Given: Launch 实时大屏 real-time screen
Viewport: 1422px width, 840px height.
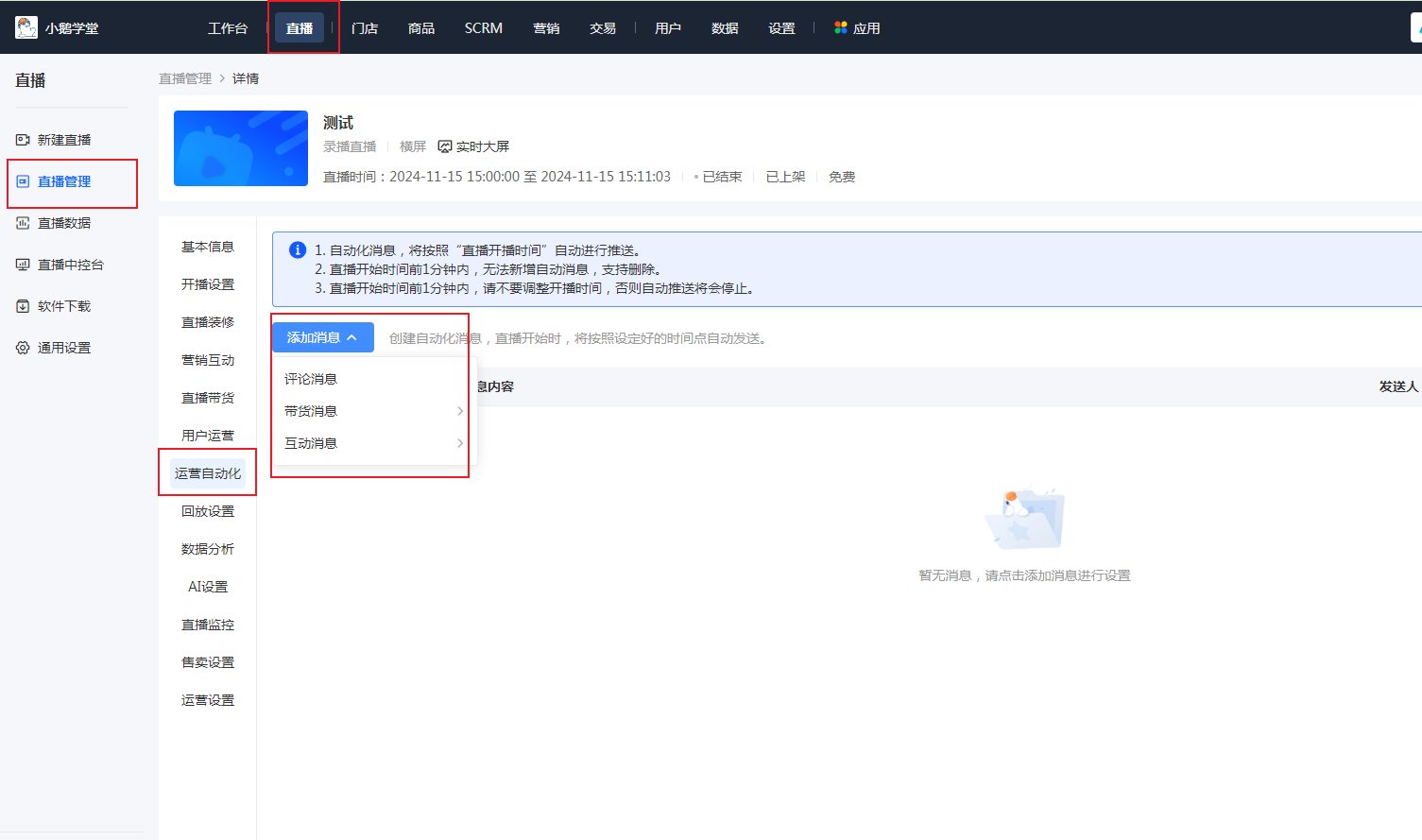Looking at the screenshot, I should click(472, 146).
